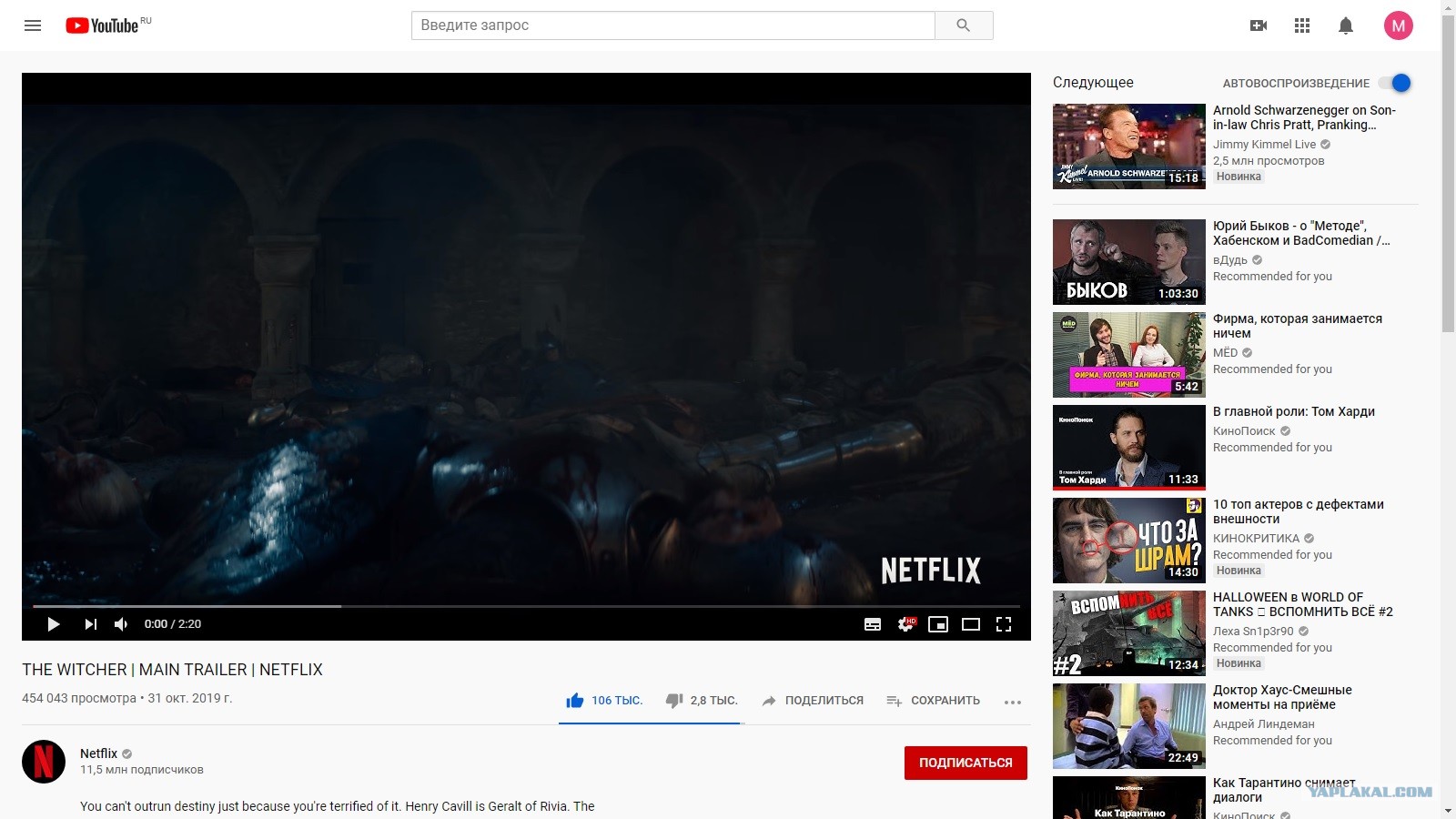Open the YouTube apps grid
The image size is (1456, 819).
click(1302, 25)
